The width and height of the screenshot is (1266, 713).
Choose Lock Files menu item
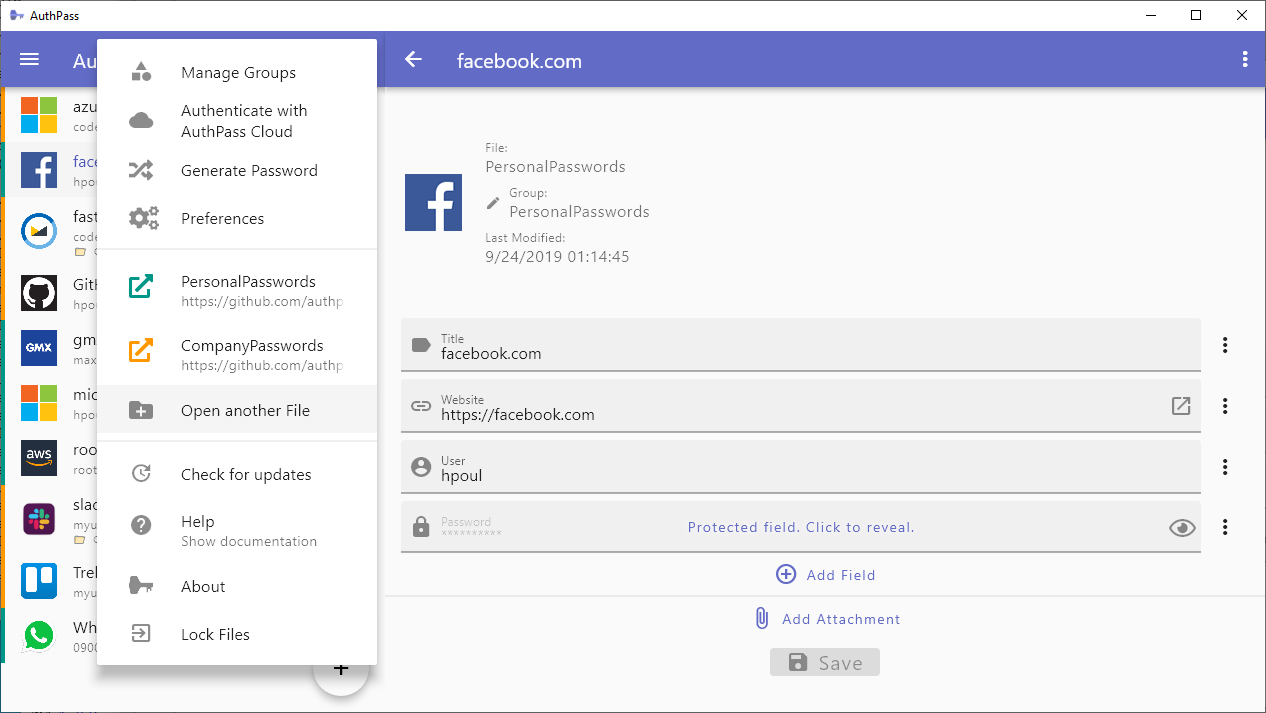point(237,634)
